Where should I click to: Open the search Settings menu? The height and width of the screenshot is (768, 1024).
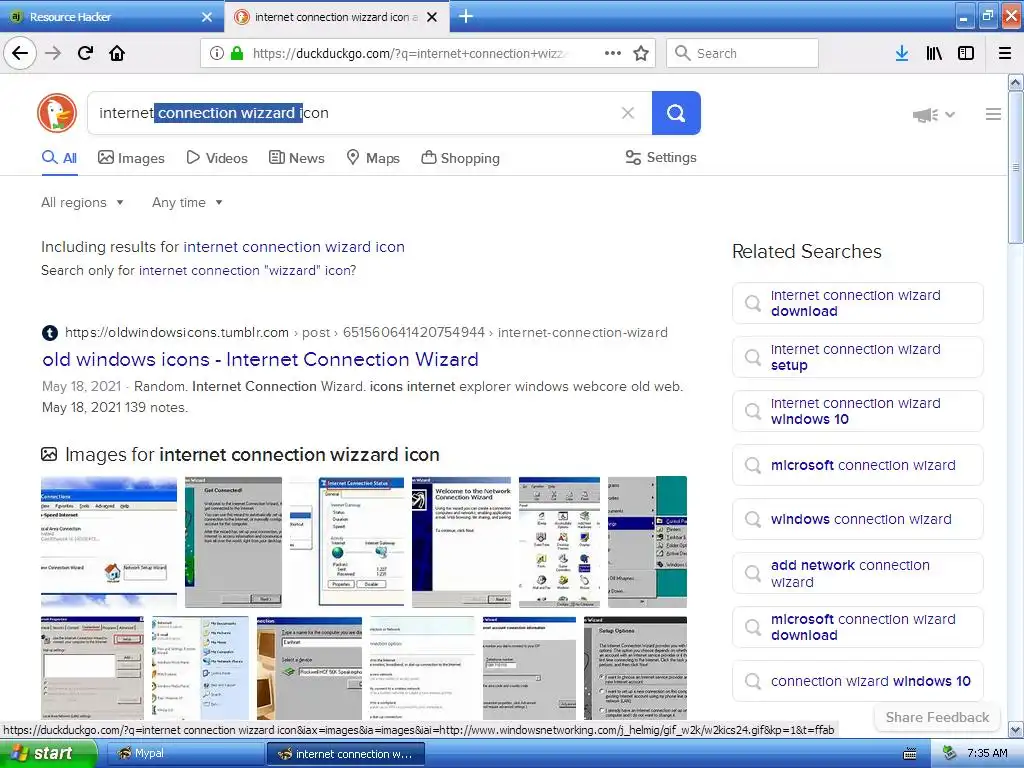[661, 157]
